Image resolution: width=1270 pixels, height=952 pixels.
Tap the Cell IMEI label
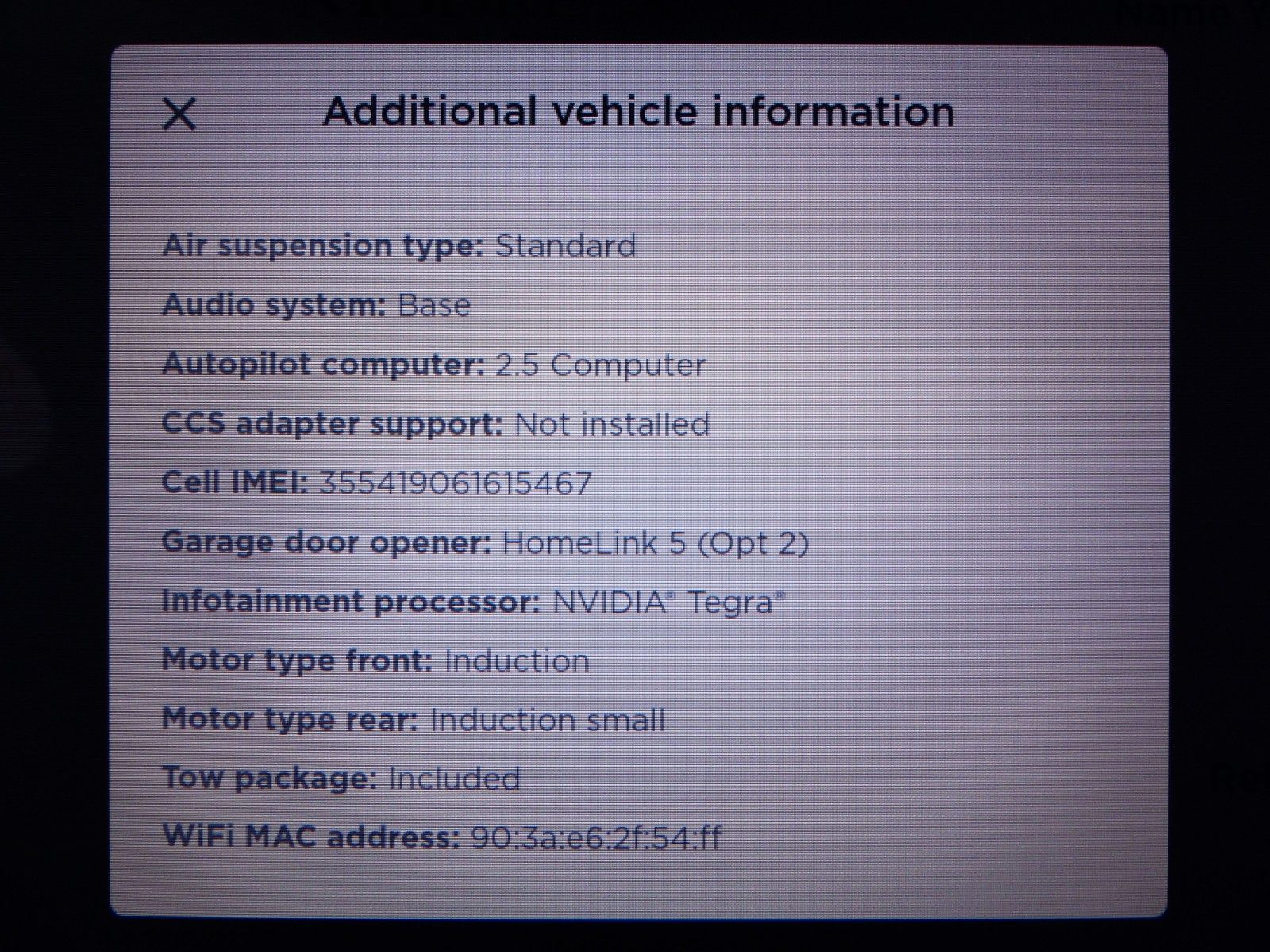pos(234,482)
